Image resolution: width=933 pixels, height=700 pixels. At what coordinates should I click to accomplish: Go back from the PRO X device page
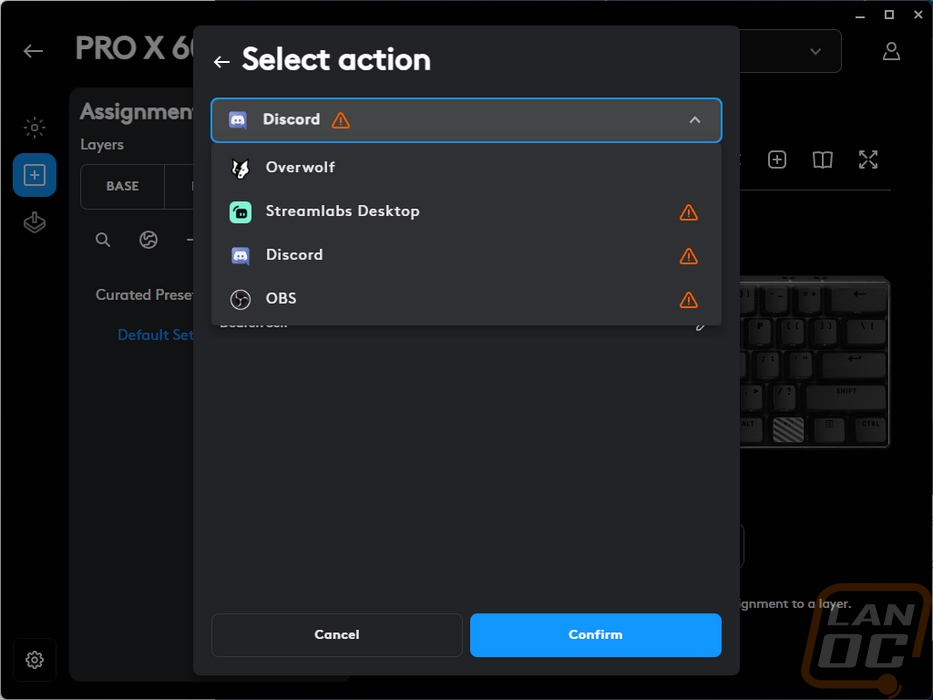33,51
